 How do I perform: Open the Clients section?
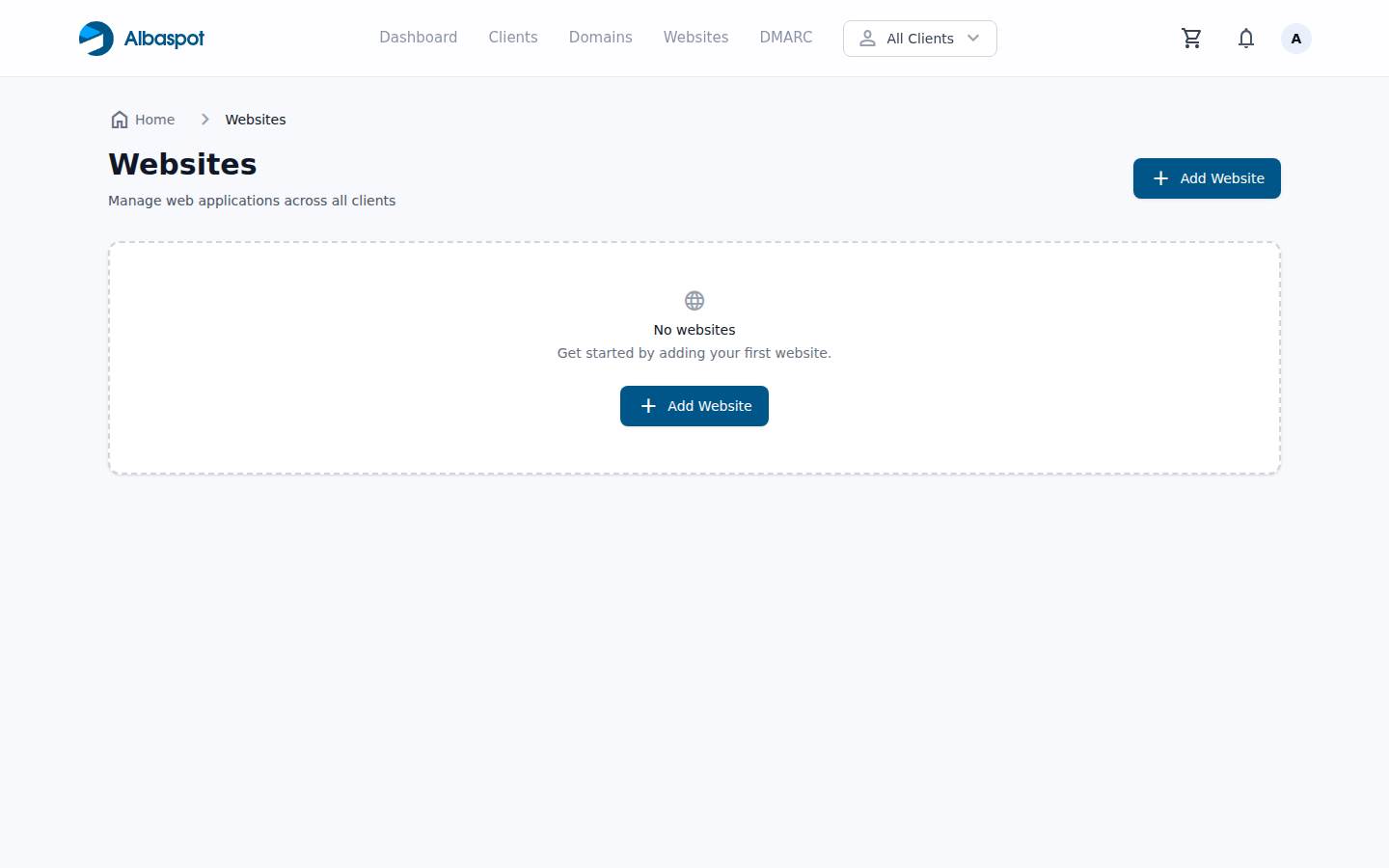513,38
